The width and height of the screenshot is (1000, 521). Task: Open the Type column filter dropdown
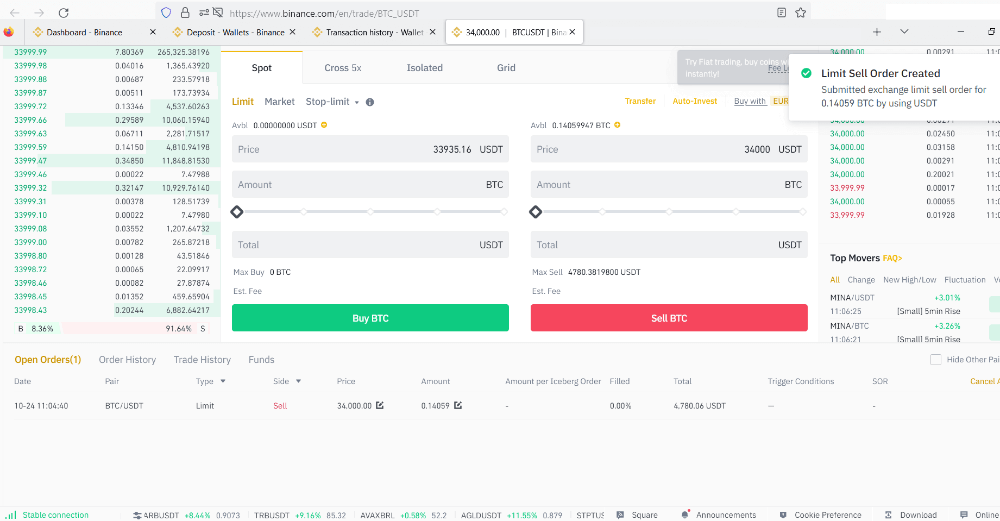(x=223, y=381)
